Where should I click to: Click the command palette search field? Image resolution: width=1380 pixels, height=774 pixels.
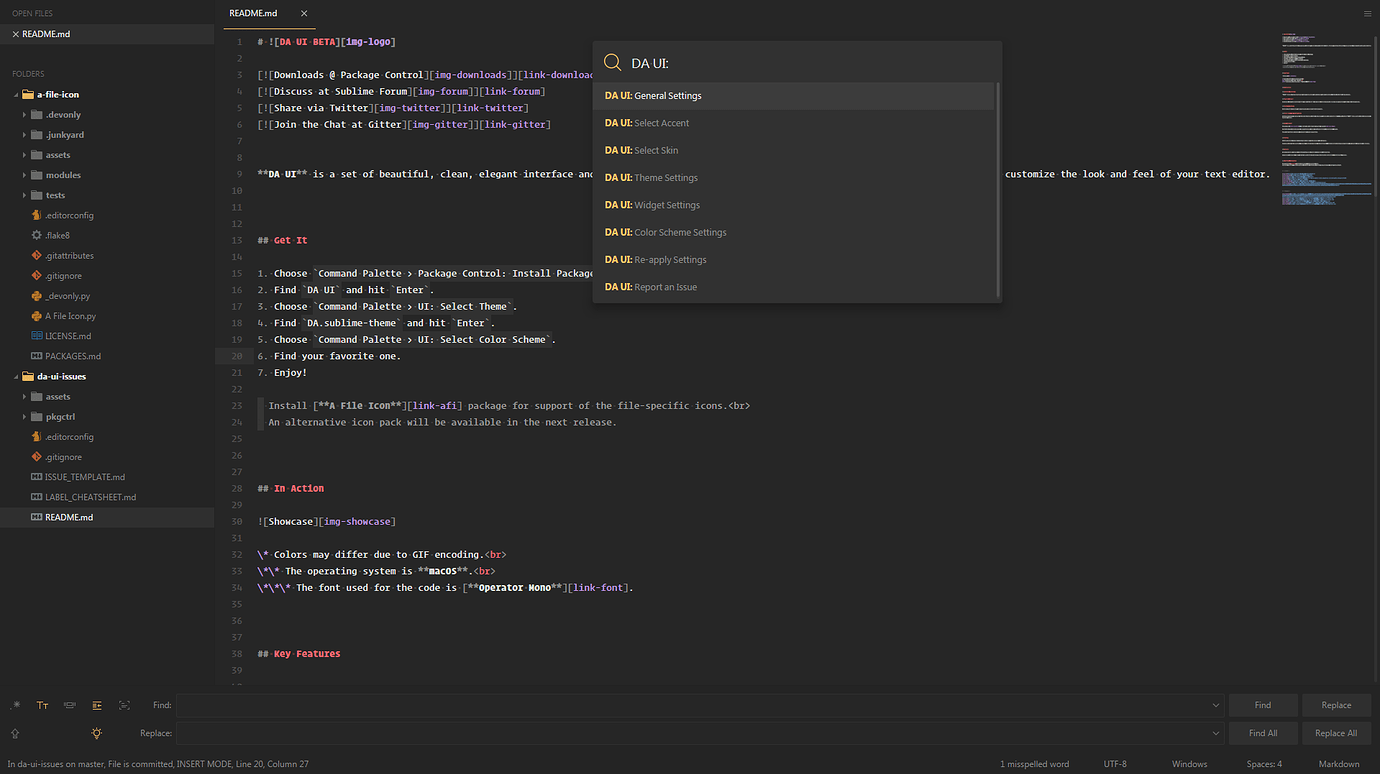810,63
